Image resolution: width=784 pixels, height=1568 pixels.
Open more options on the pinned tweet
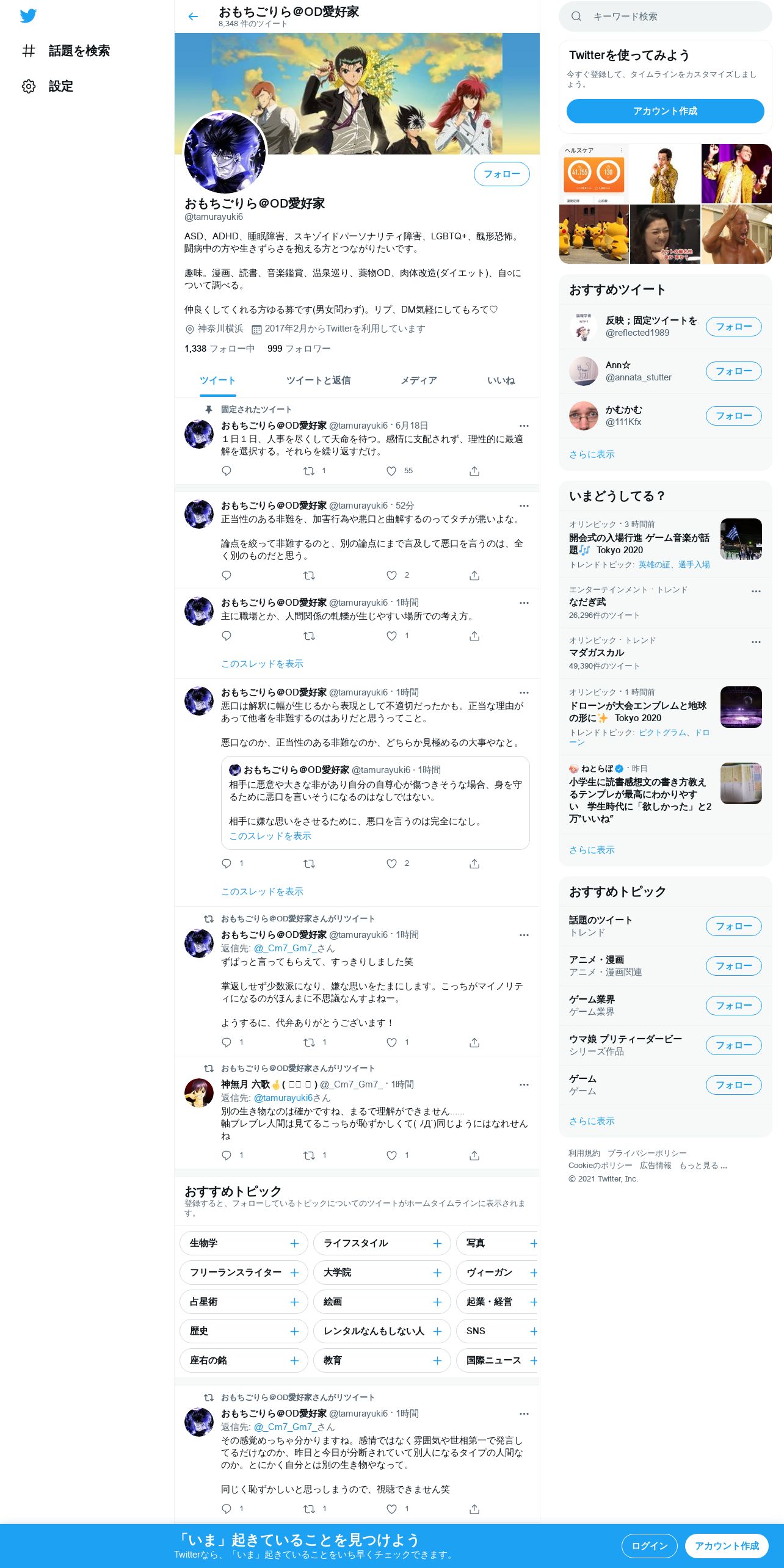click(524, 426)
